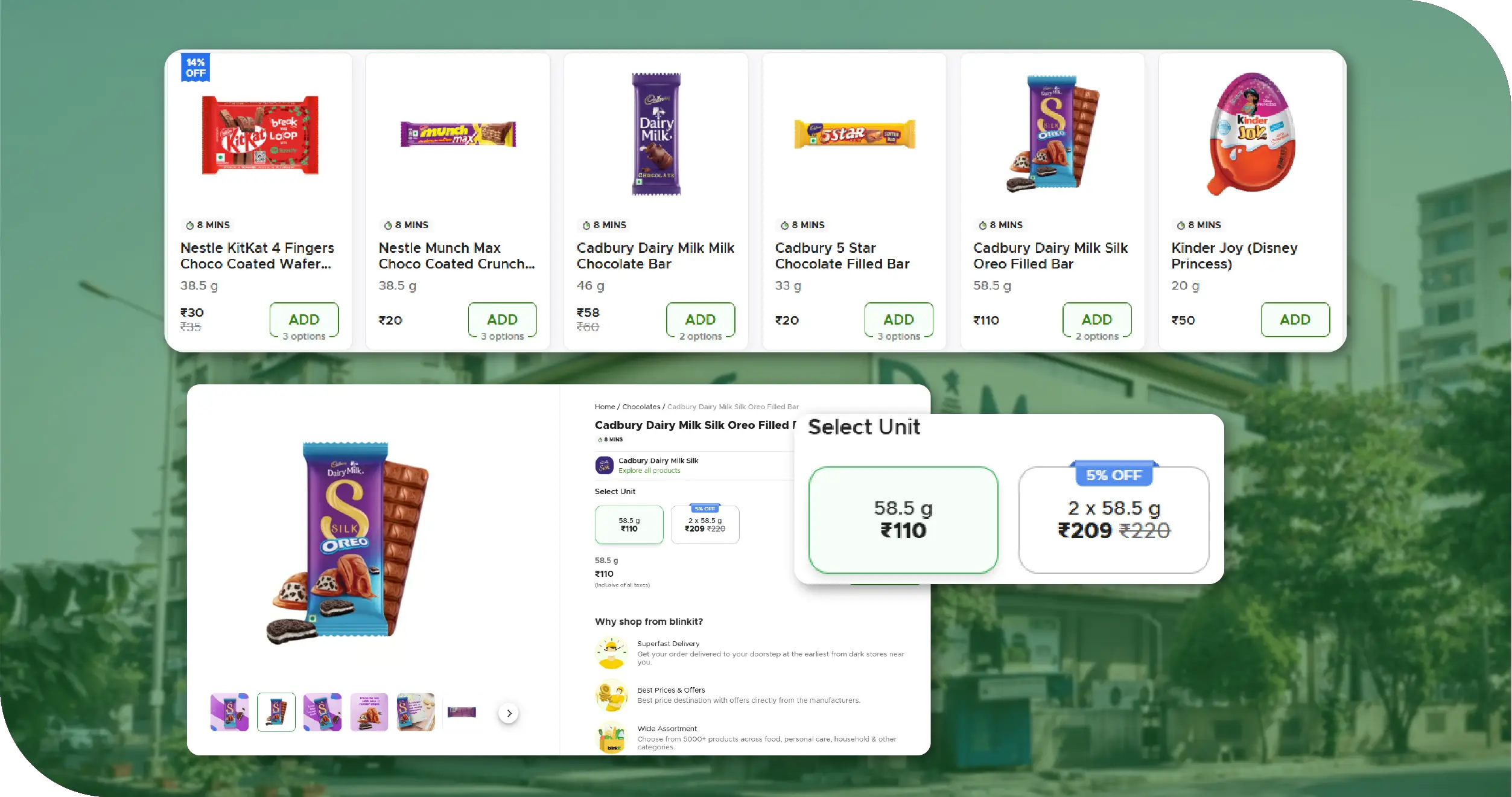Screen dimensions: 1512x797
Task: Open Chocolates breadcrumb link
Action: pos(641,407)
